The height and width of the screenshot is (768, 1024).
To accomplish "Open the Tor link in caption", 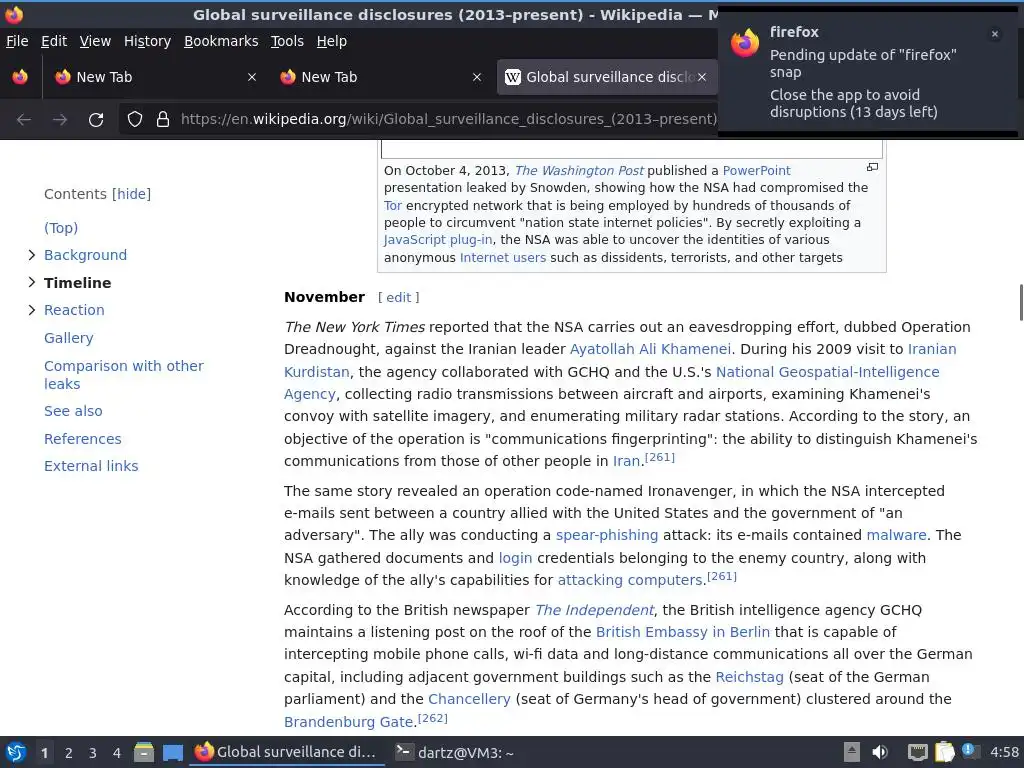I will pos(392,206).
